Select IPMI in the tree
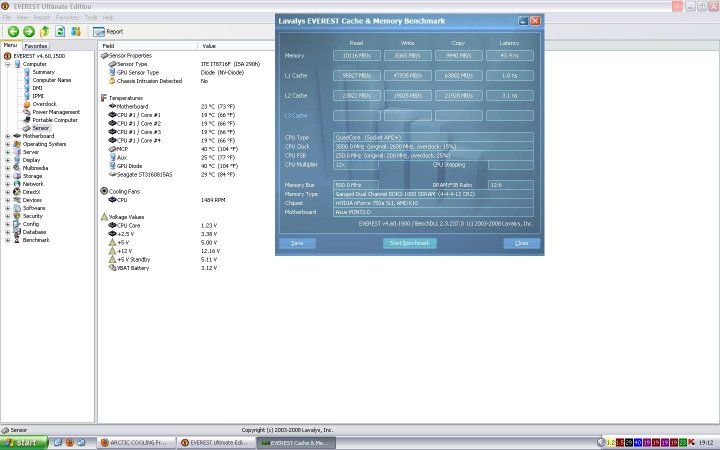The height and width of the screenshot is (450, 720). 38,96
